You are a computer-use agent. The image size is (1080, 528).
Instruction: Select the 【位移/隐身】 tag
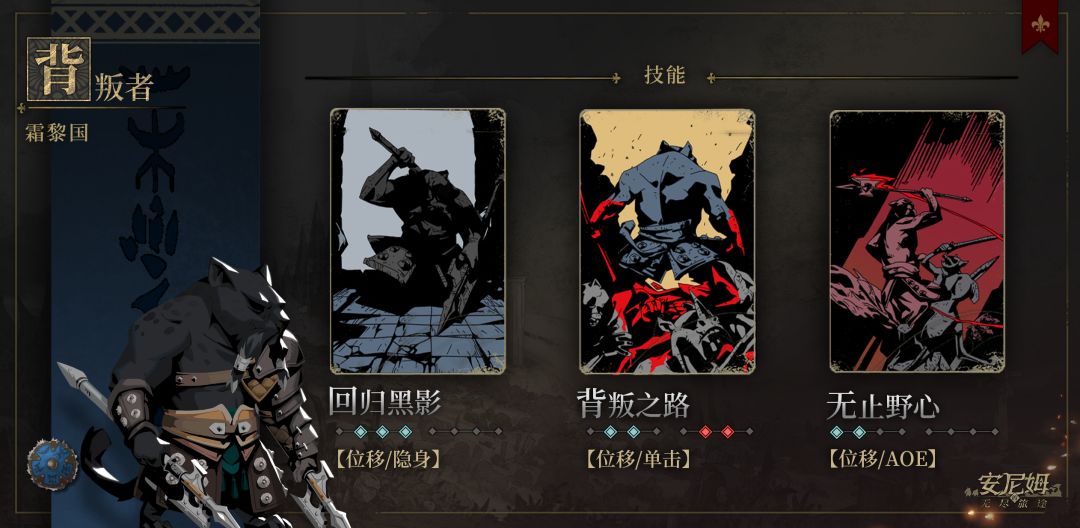[x=387, y=459]
